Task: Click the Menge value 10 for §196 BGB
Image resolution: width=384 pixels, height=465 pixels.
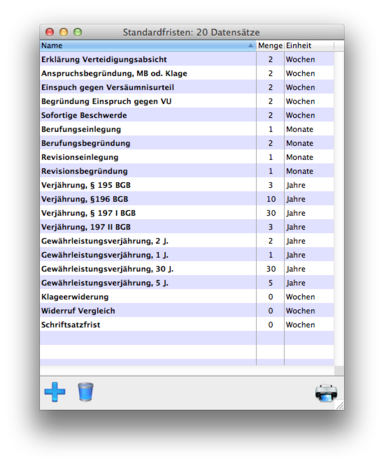Action: 271,199
